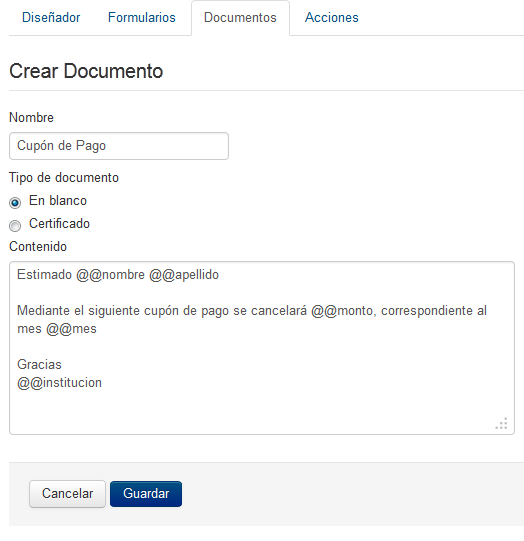Screen dimensions: 524x541
Task: Switch to the Diseñador tab
Action: [51, 18]
